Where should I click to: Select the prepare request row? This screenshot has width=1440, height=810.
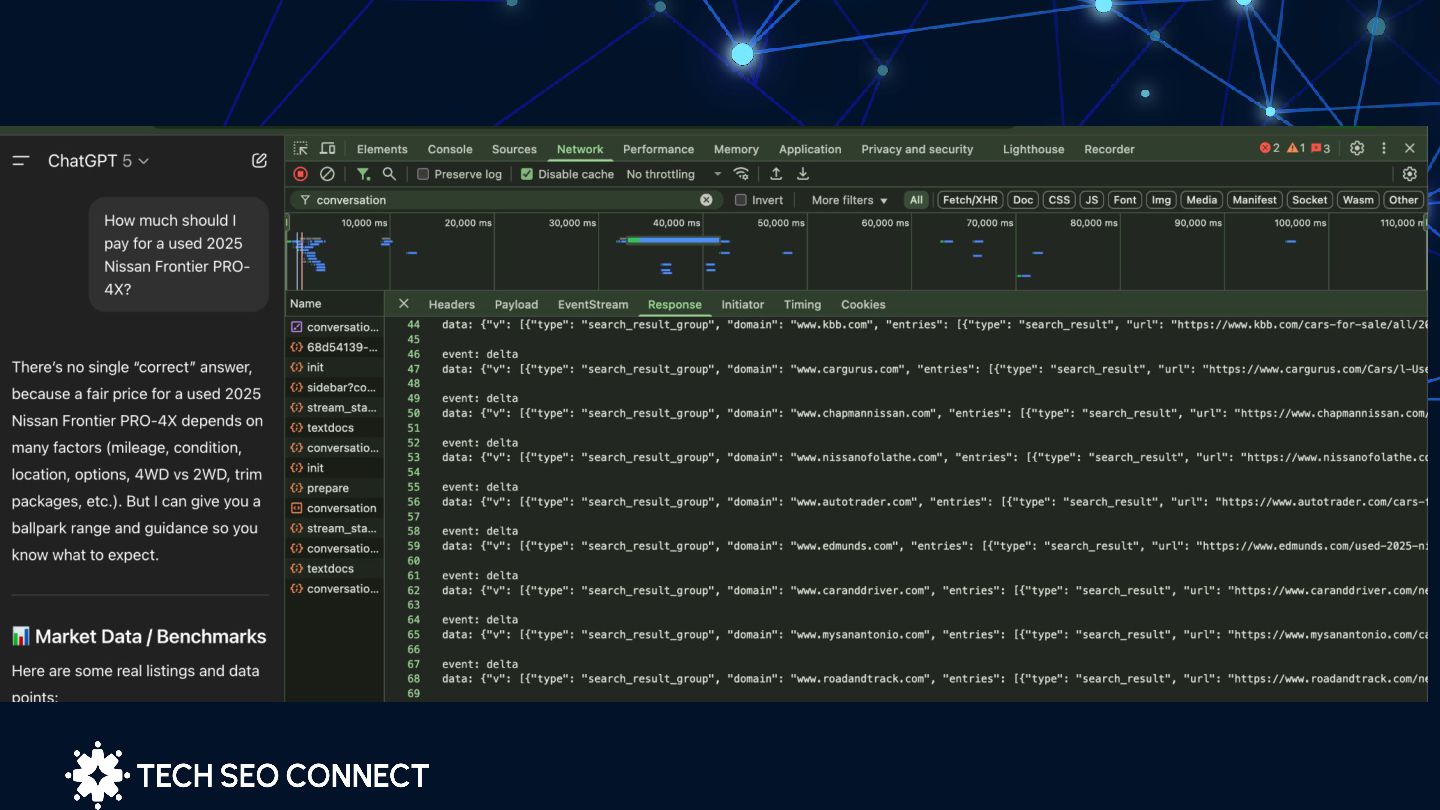pyautogui.click(x=335, y=488)
